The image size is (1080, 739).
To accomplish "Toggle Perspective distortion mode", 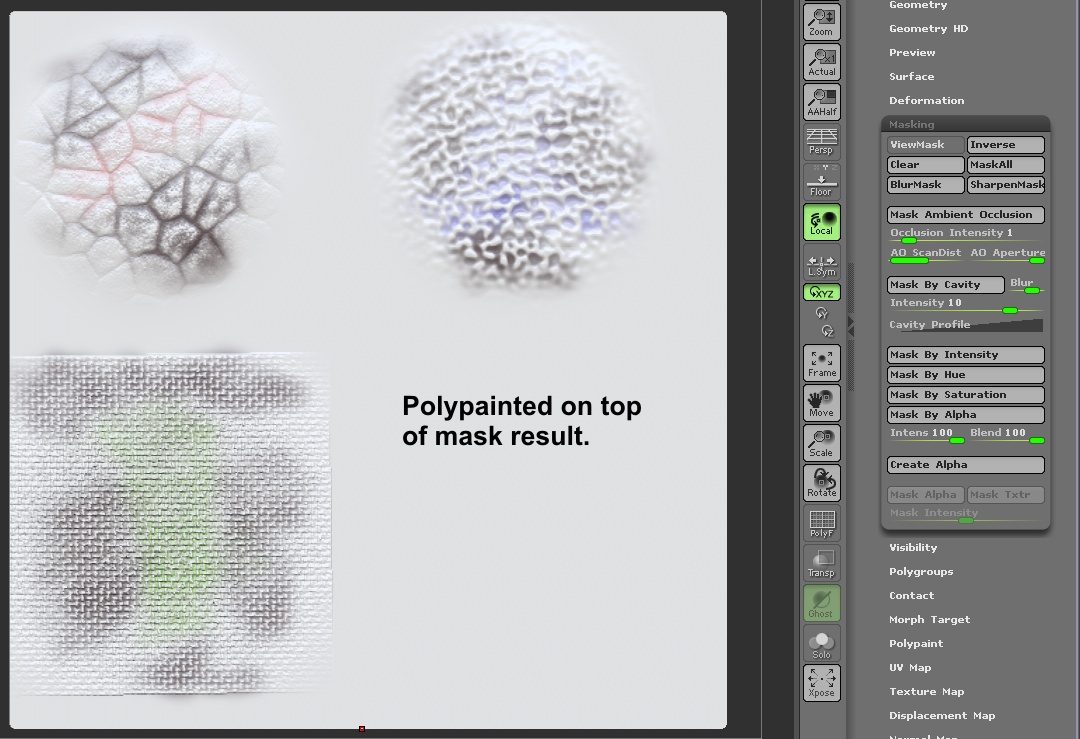I will pos(821,140).
